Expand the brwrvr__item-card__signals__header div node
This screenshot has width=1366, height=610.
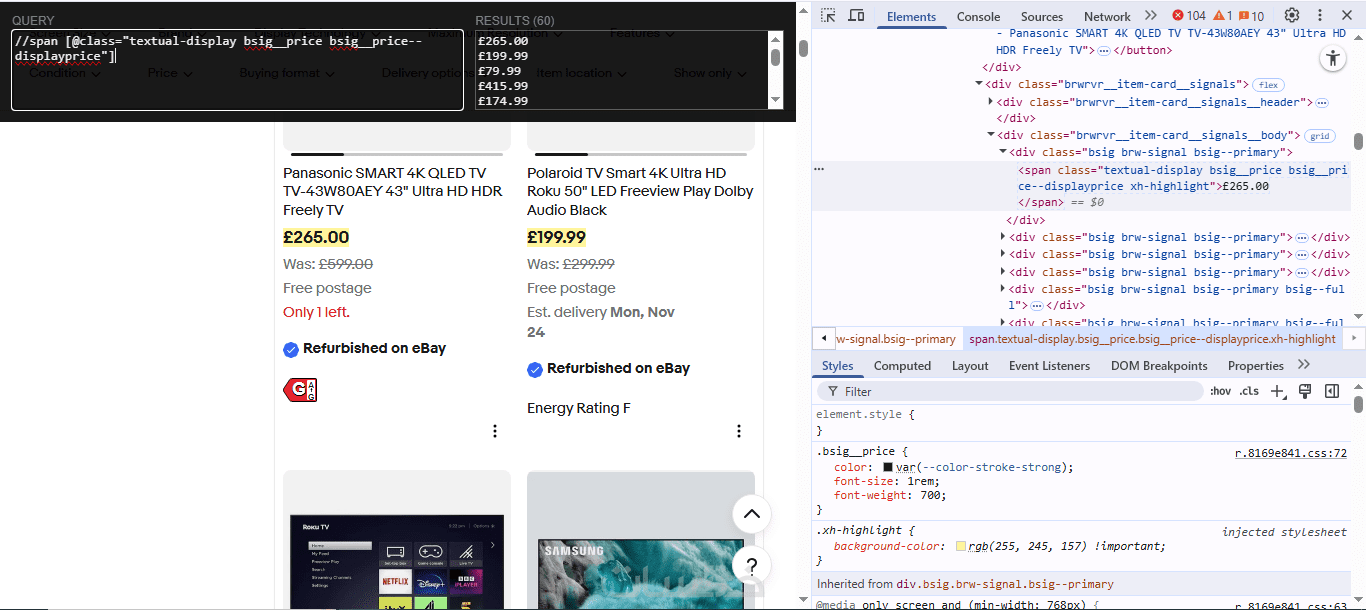pos(991,102)
